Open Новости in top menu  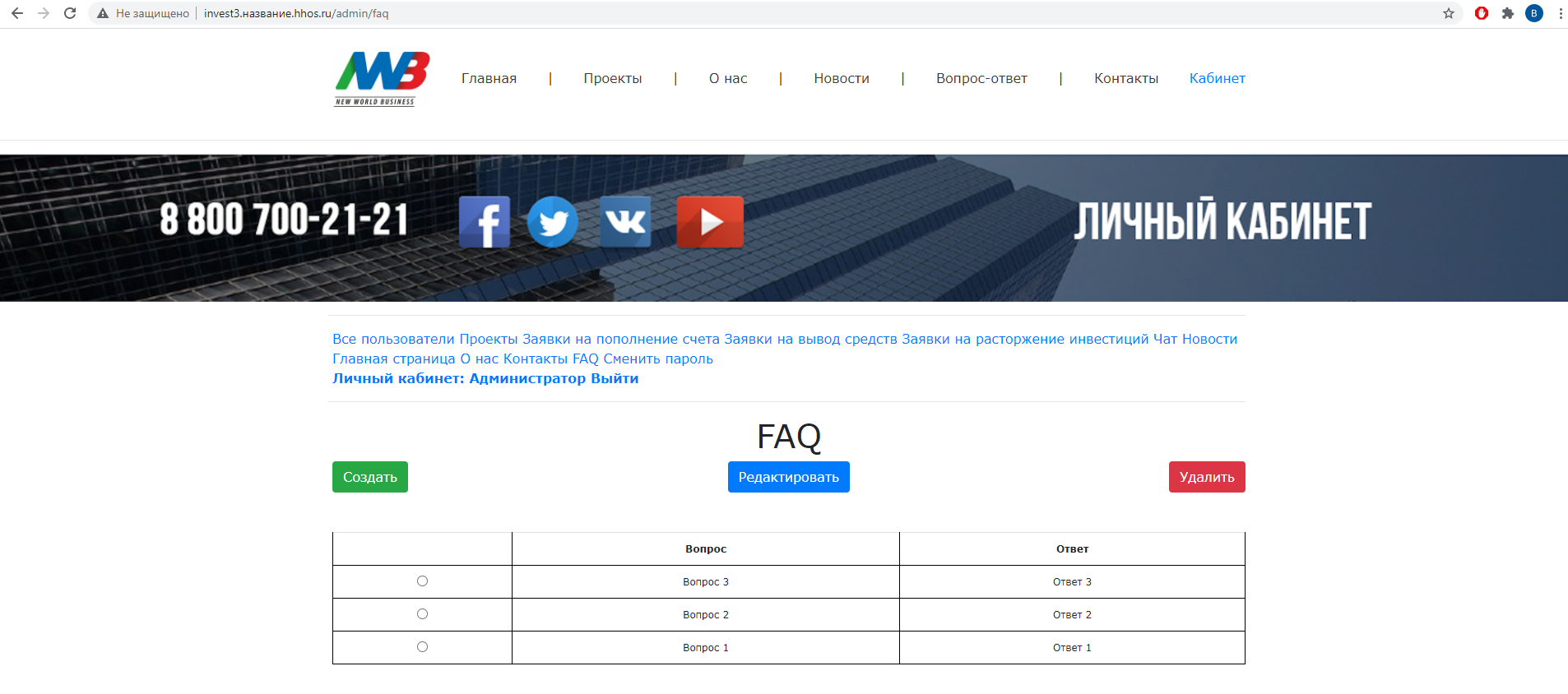coord(842,78)
